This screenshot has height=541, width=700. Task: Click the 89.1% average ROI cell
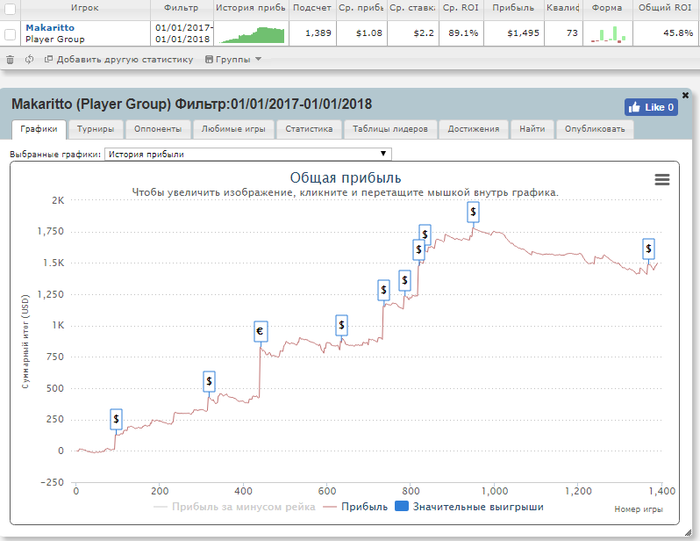[x=461, y=33]
